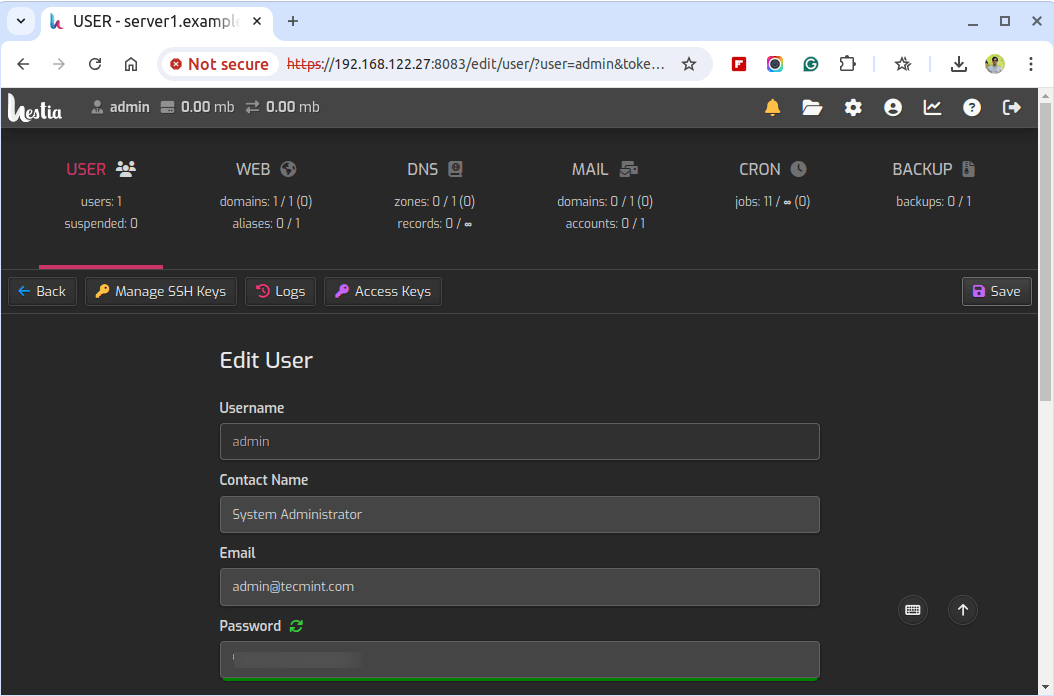Click the Not secure site warning
Screen dimensions: 1054x696
(220, 64)
